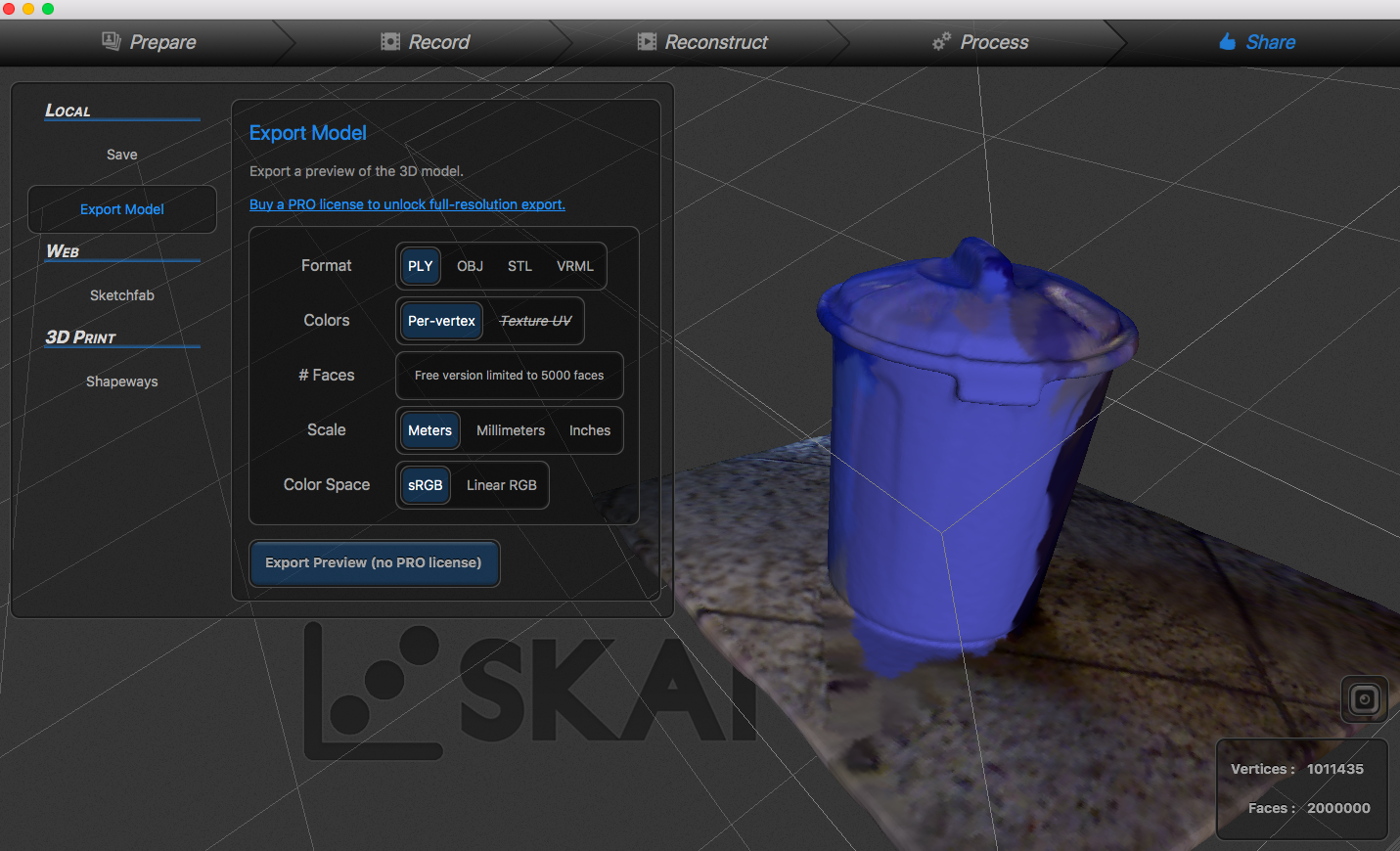Click the Process gears icon

(941, 41)
